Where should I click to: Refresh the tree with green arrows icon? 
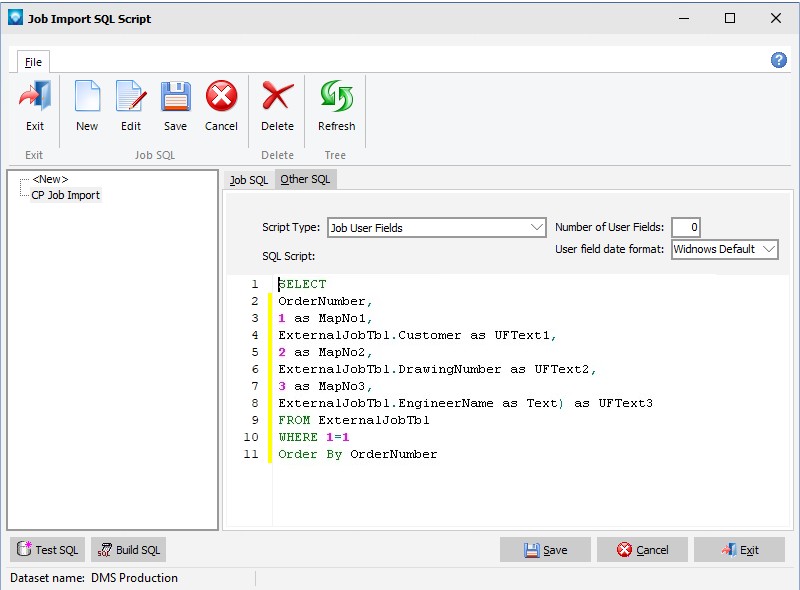point(337,96)
